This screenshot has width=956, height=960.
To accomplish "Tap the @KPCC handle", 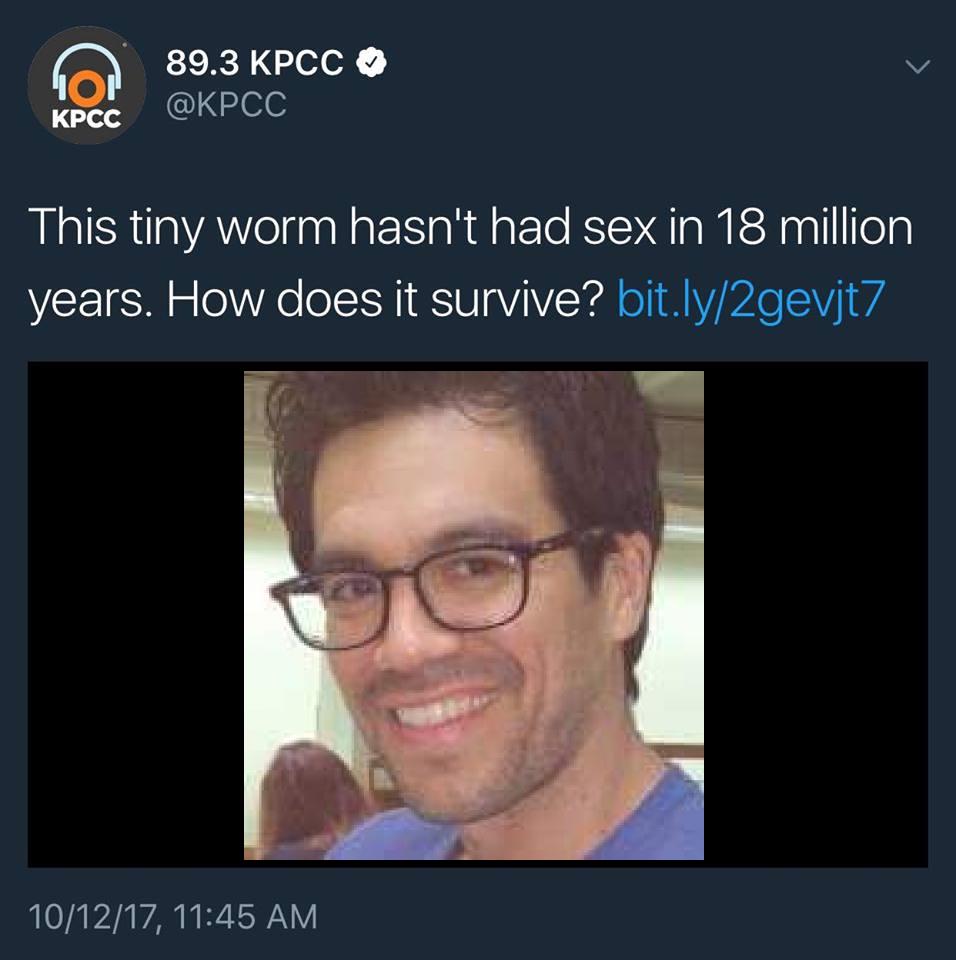I will tap(226, 104).
